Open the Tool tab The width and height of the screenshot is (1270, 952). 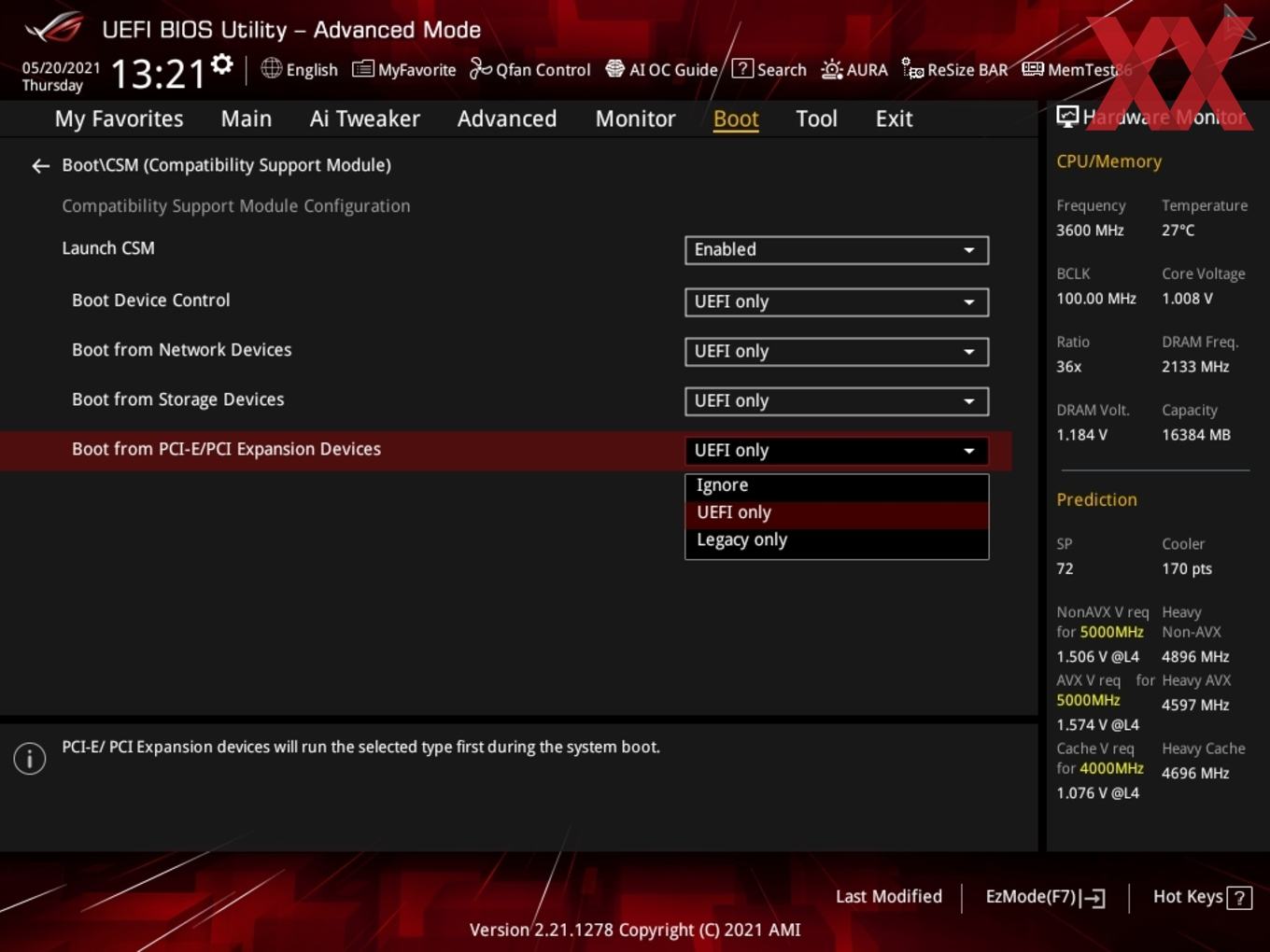click(816, 119)
